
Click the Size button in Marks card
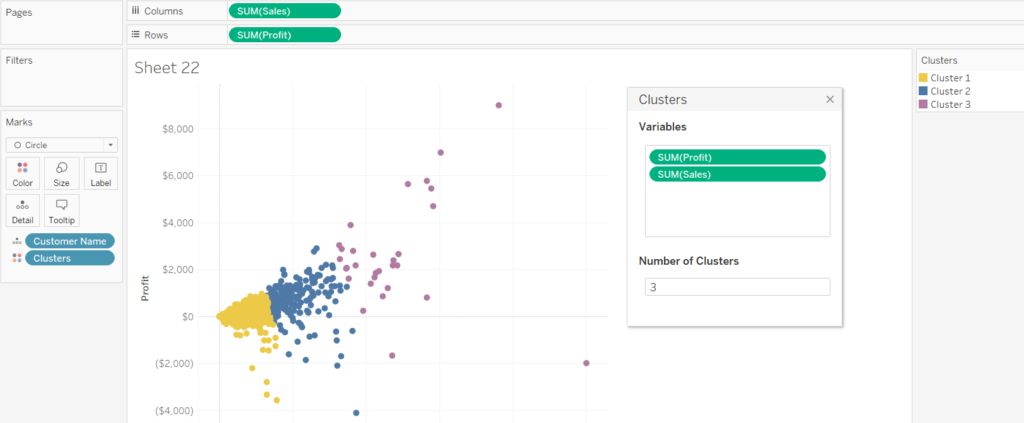click(62, 173)
